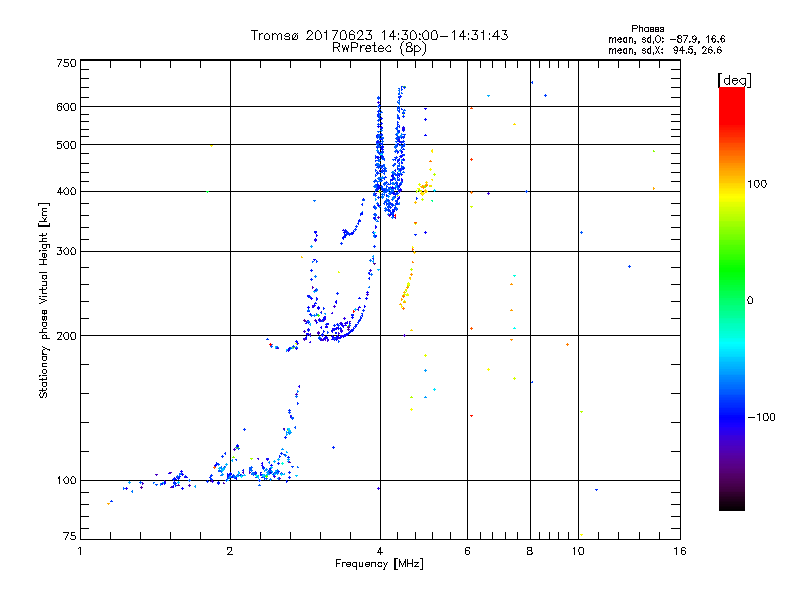Click the "Phases" heading text
The width and height of the screenshot is (800, 600).
coord(647,29)
